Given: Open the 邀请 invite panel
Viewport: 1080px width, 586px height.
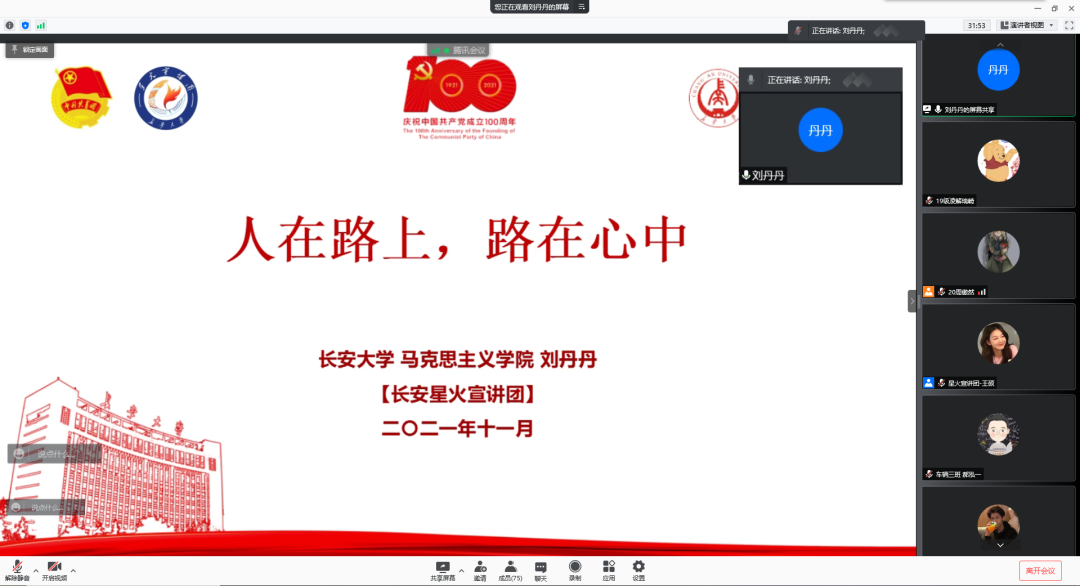Looking at the screenshot, I should point(480,567).
